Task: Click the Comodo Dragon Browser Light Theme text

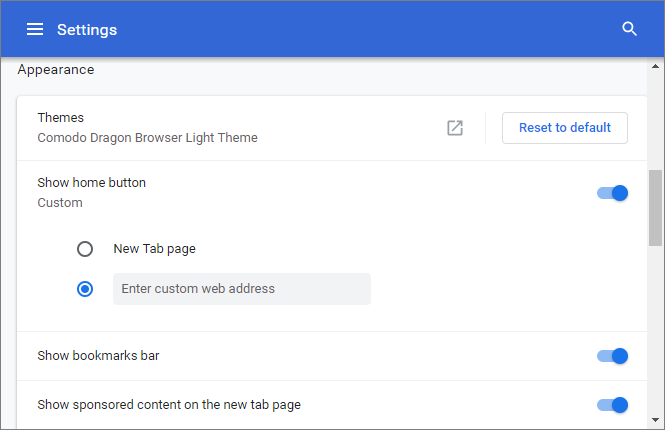Action: [x=148, y=138]
